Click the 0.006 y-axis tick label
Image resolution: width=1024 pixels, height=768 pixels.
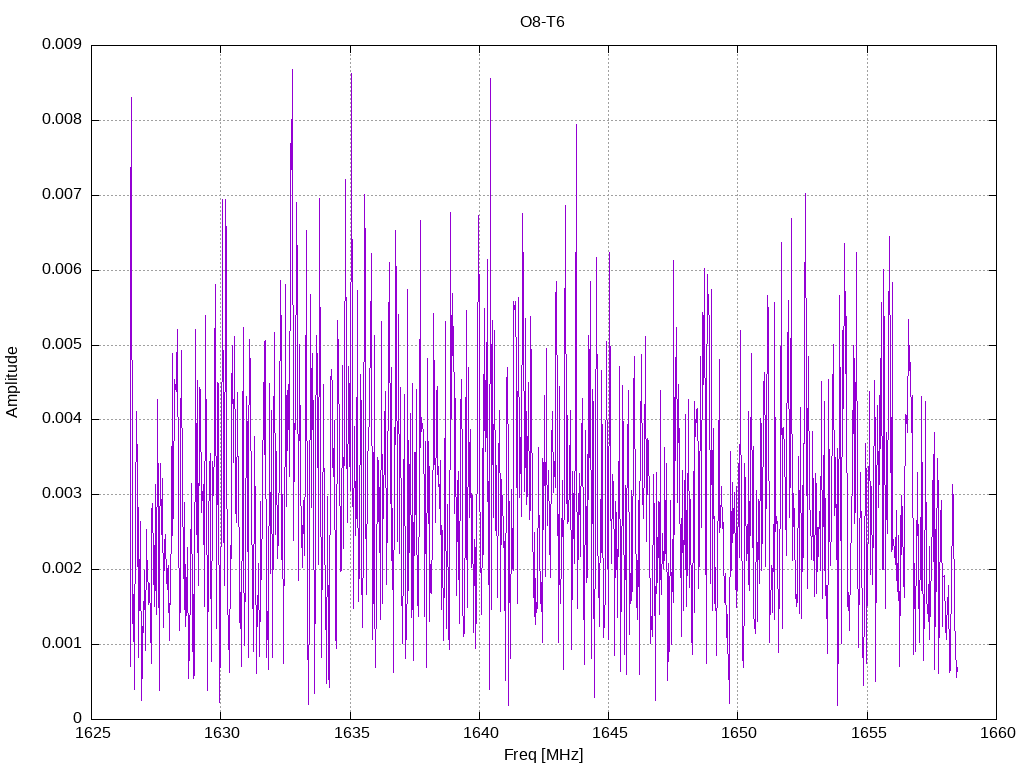[x=62, y=270]
